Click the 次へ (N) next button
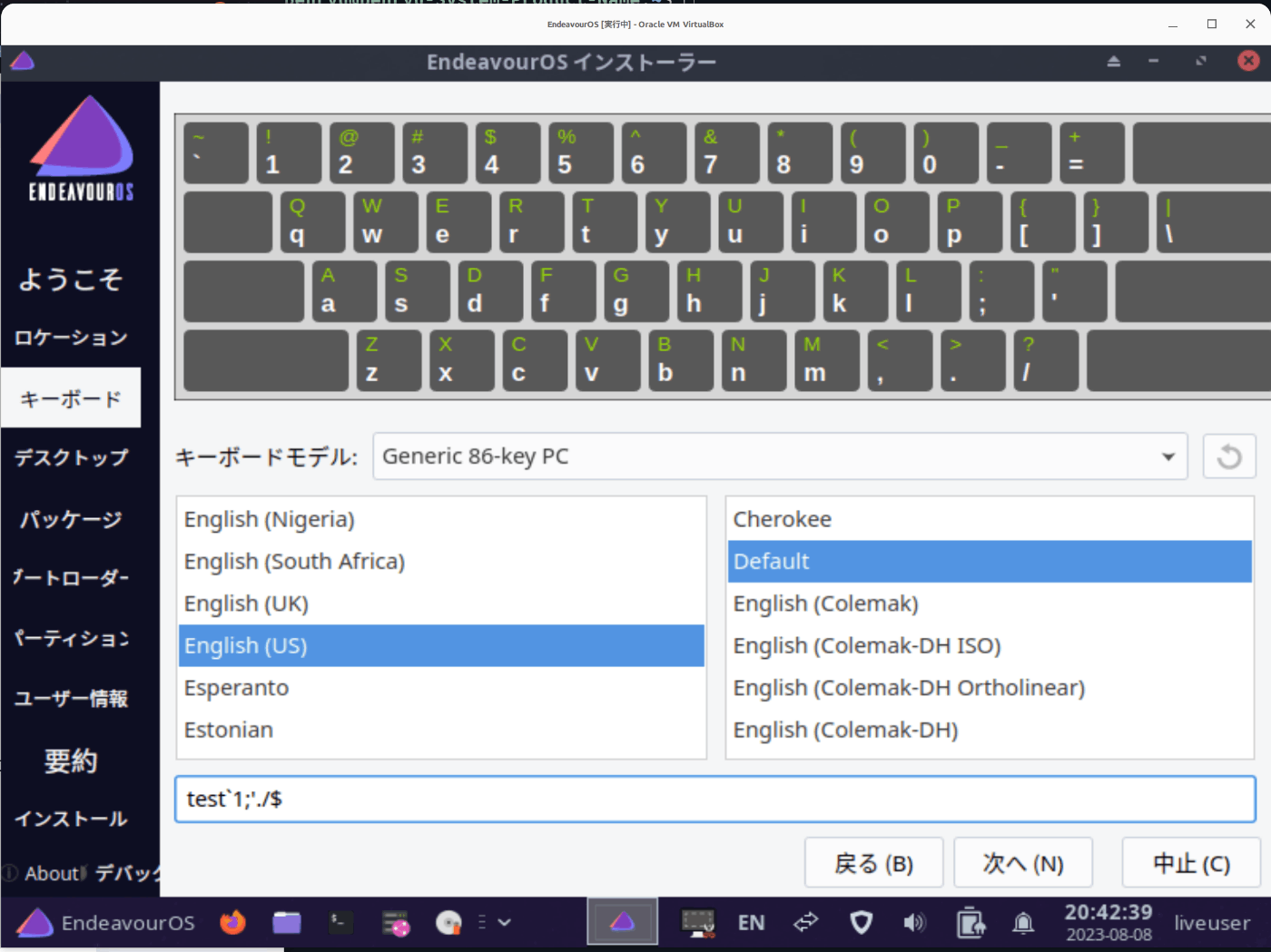The height and width of the screenshot is (952, 1271). click(x=1023, y=863)
